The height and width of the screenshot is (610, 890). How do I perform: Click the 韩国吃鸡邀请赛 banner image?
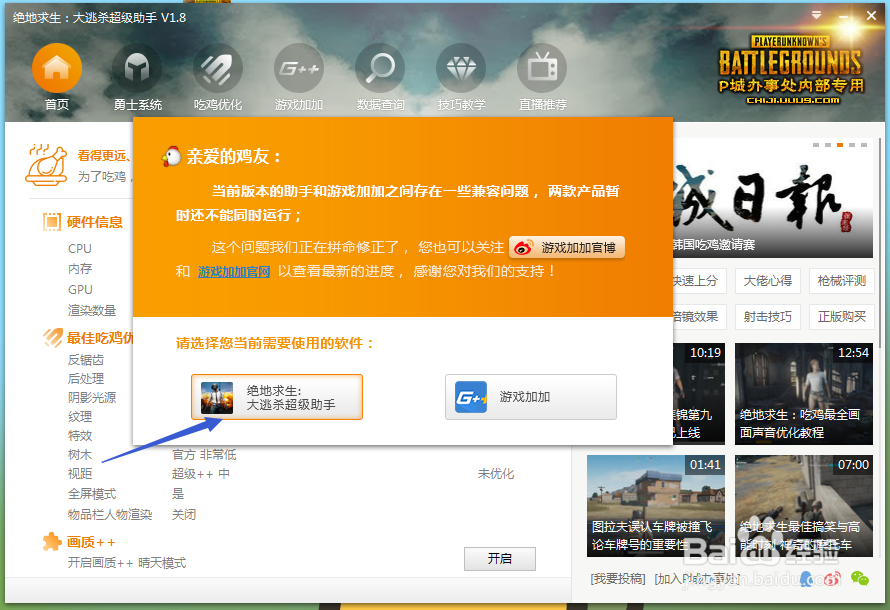click(773, 199)
